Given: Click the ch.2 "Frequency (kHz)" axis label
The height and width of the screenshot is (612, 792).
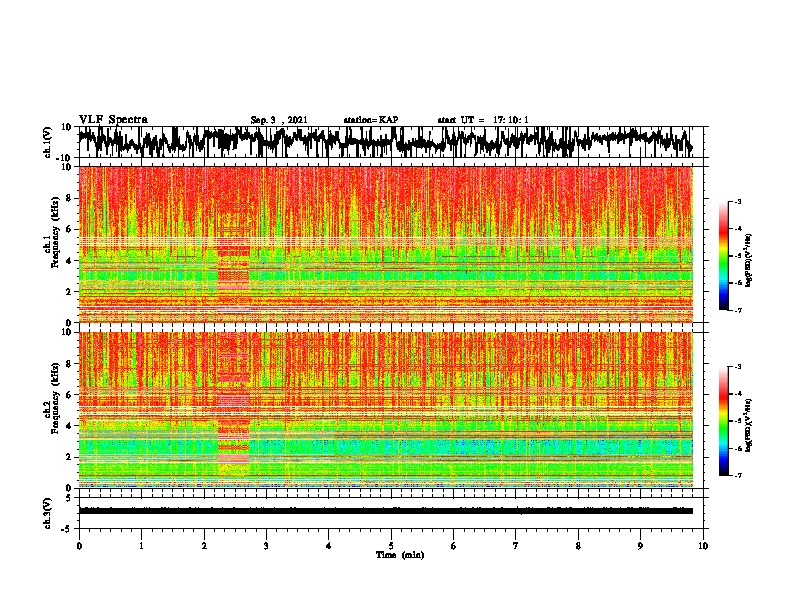Looking at the screenshot, I should click(x=55, y=398).
